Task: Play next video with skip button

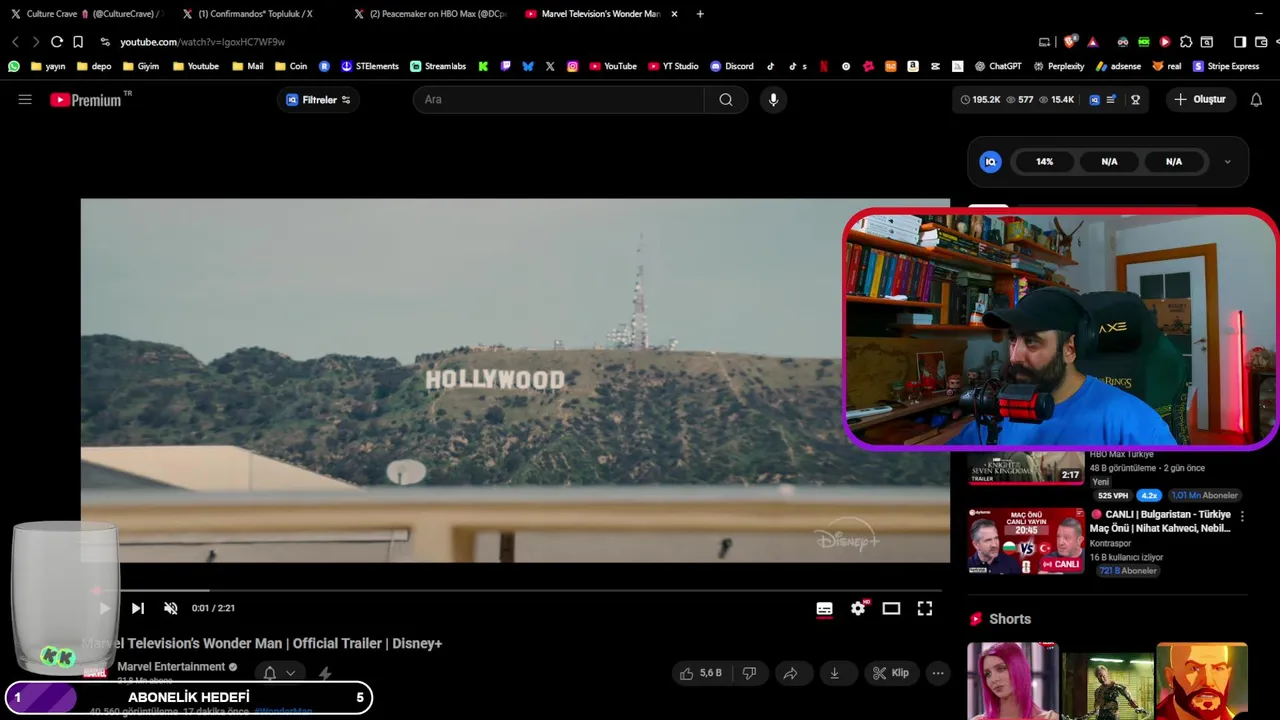Action: (138, 608)
